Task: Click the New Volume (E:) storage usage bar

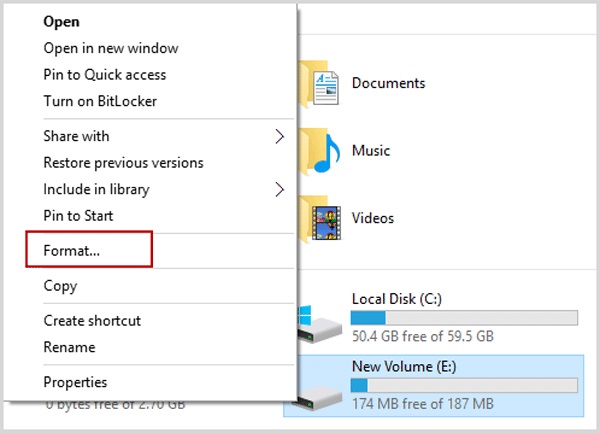Action: pos(464,385)
